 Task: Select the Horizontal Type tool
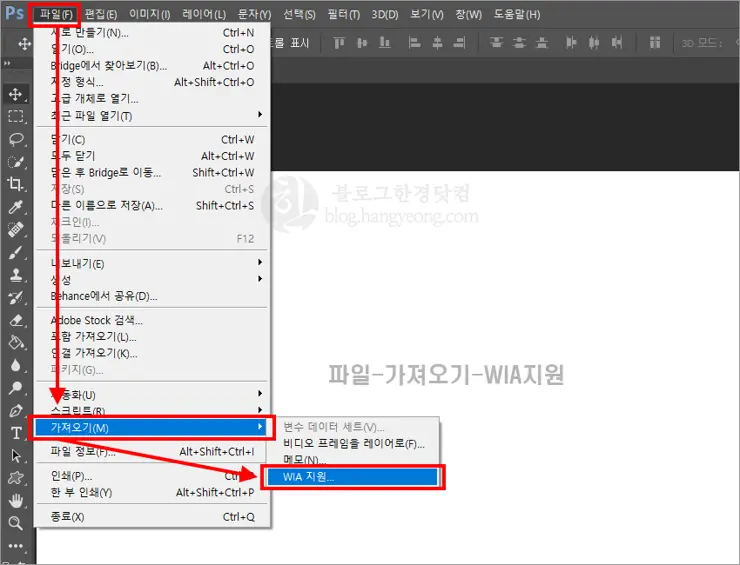pos(16,433)
